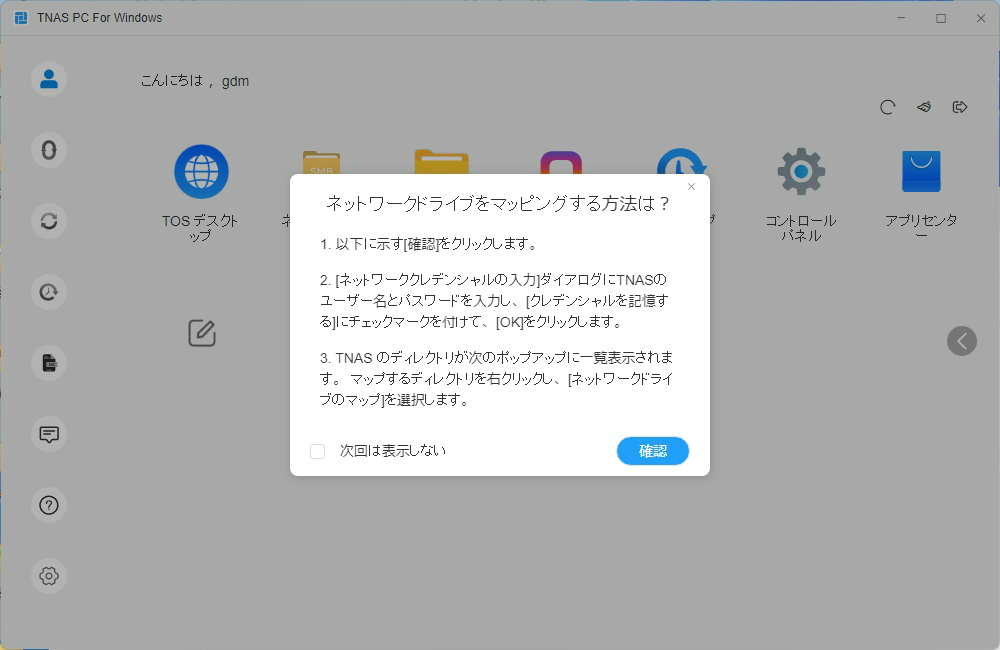
Task: Click the TOS デスクトップ label
Action: point(200,228)
